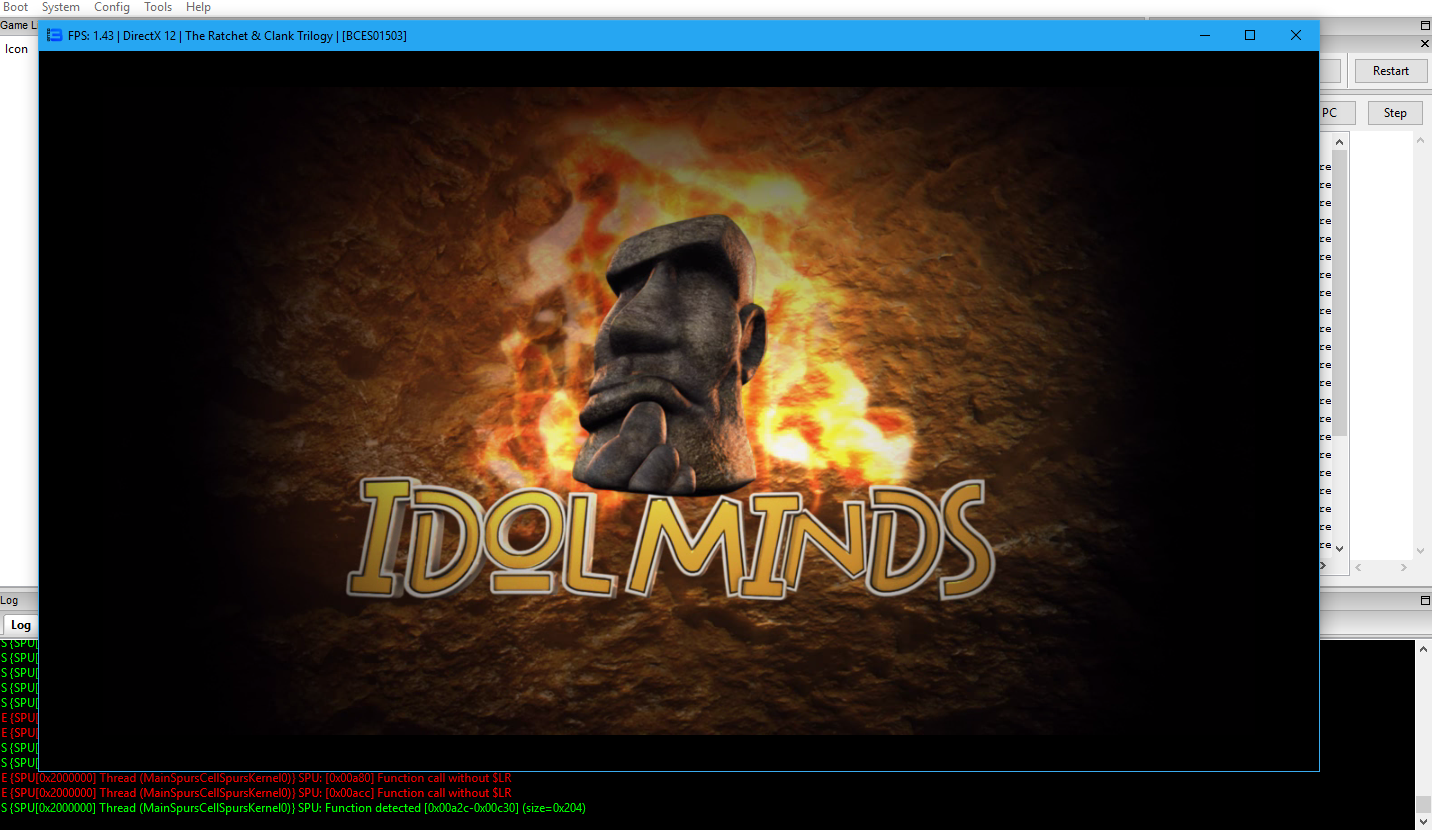Click the disassembly list scroll-up arrow

pos(1339,140)
